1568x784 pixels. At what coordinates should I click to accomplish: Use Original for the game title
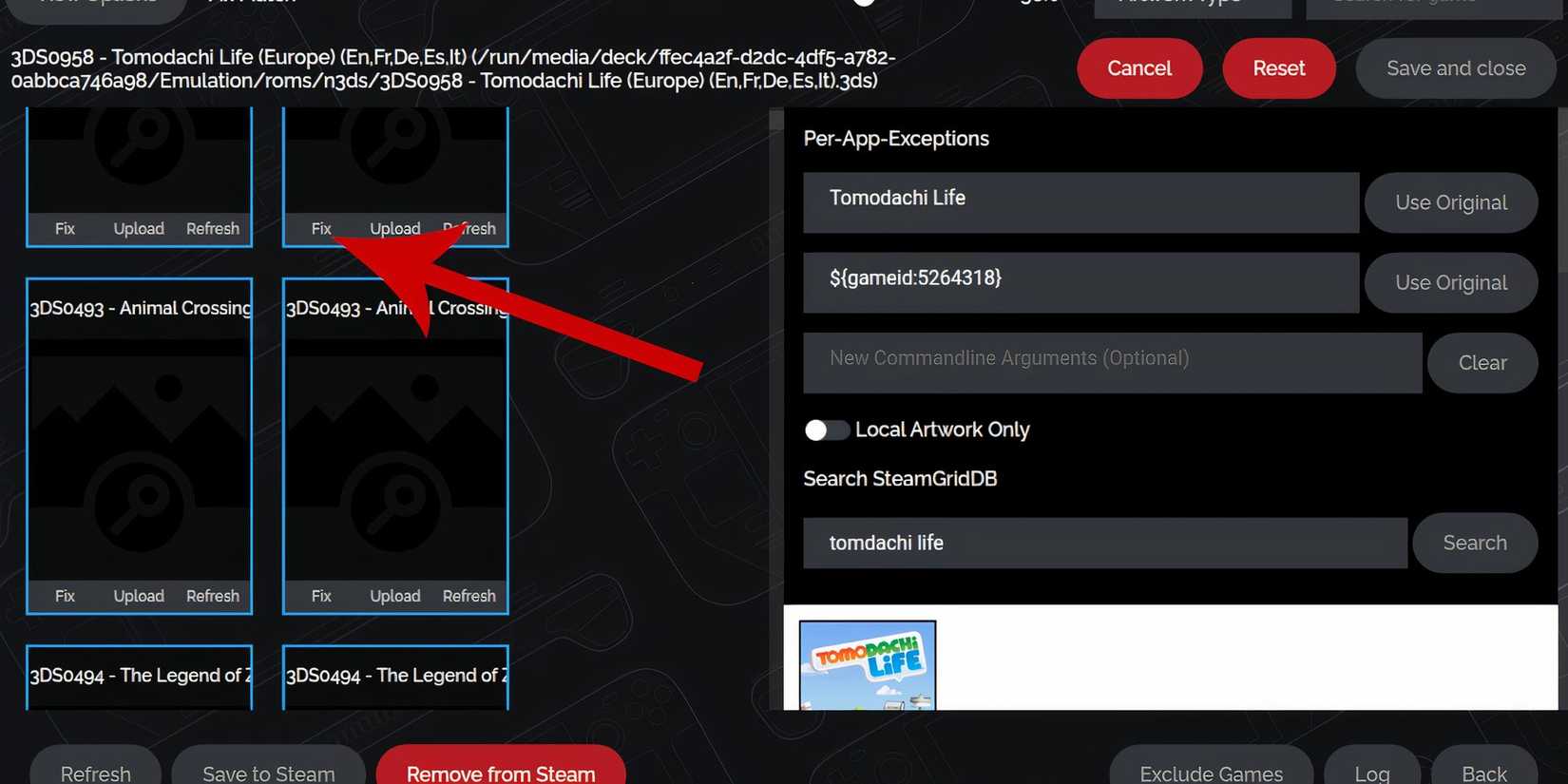(x=1451, y=202)
